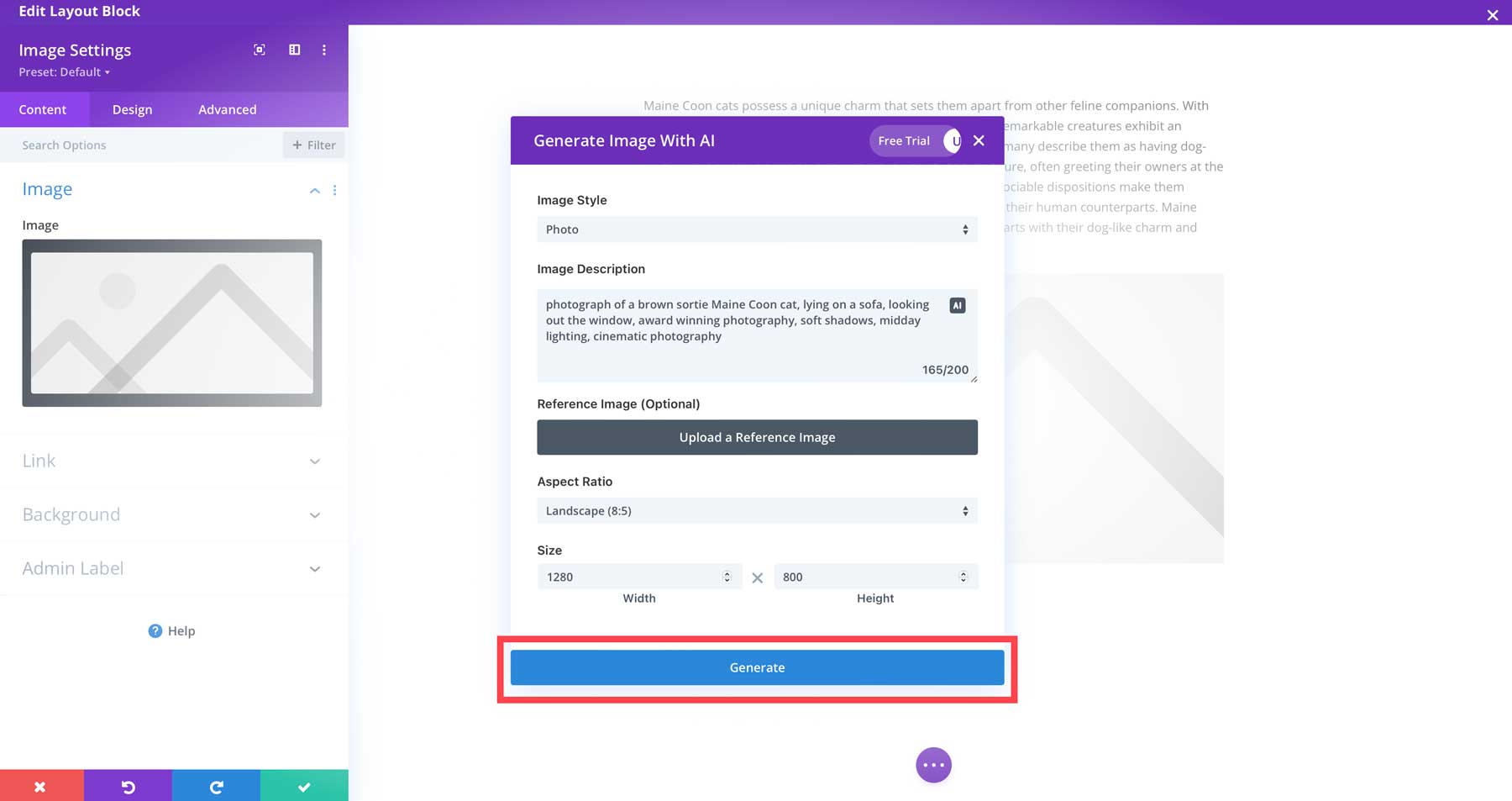Open the Image Settings three-dot options menu

coord(324,50)
